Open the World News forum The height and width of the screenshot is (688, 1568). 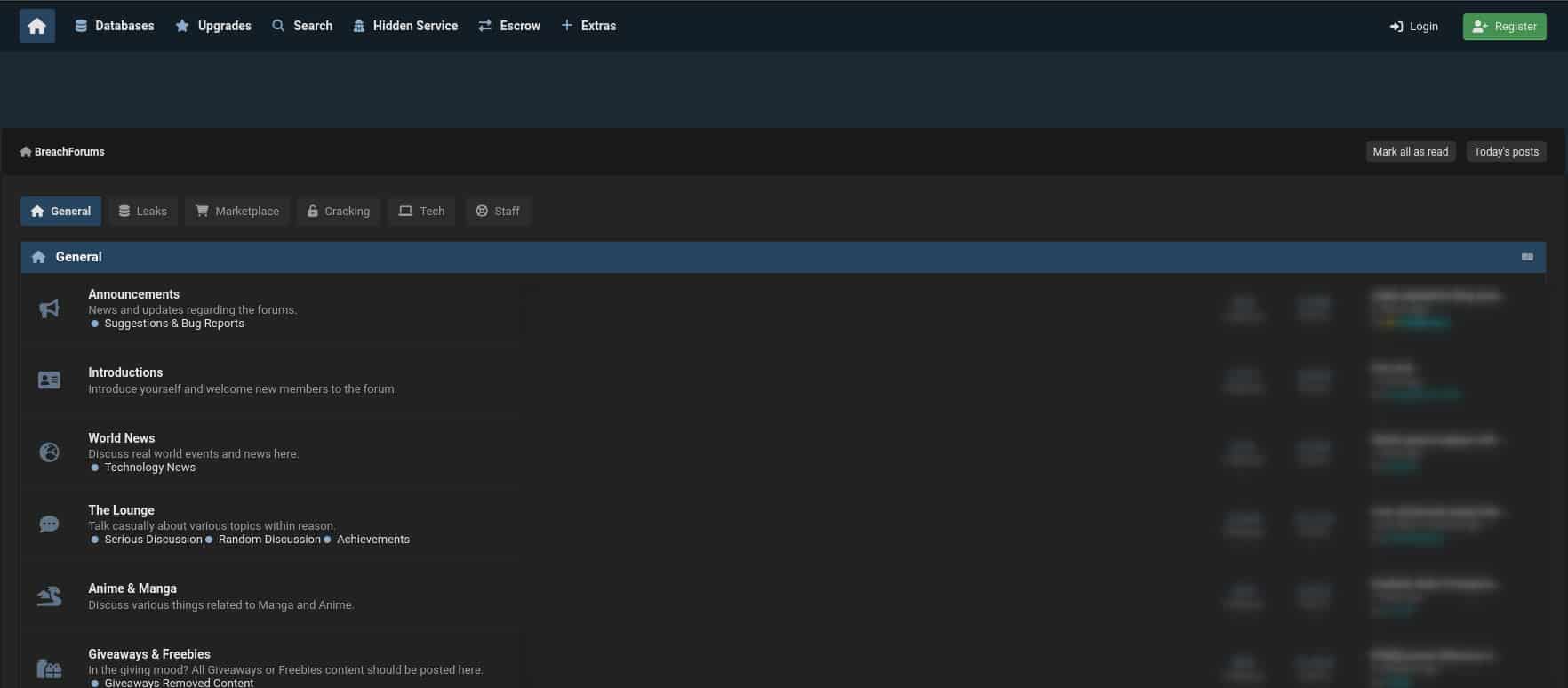pyautogui.click(x=121, y=438)
